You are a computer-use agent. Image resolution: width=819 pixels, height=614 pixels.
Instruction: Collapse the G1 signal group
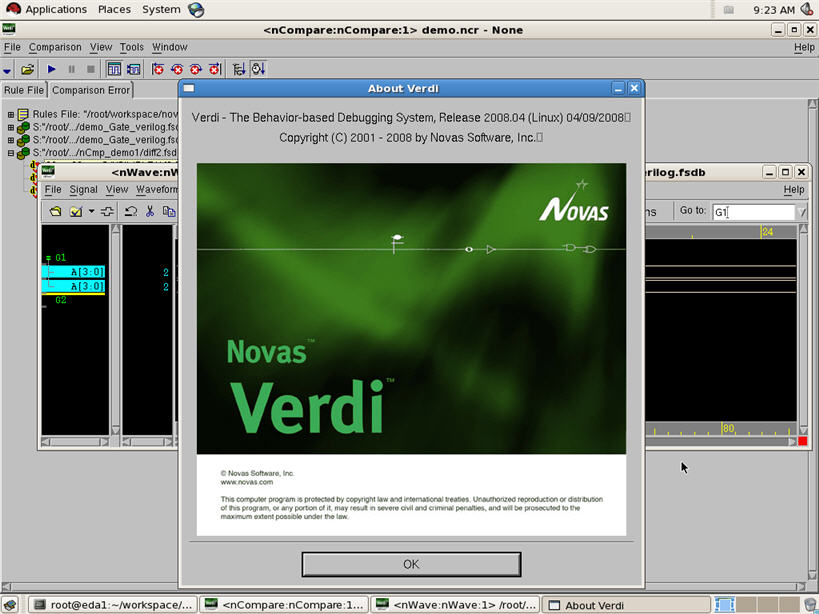48,257
